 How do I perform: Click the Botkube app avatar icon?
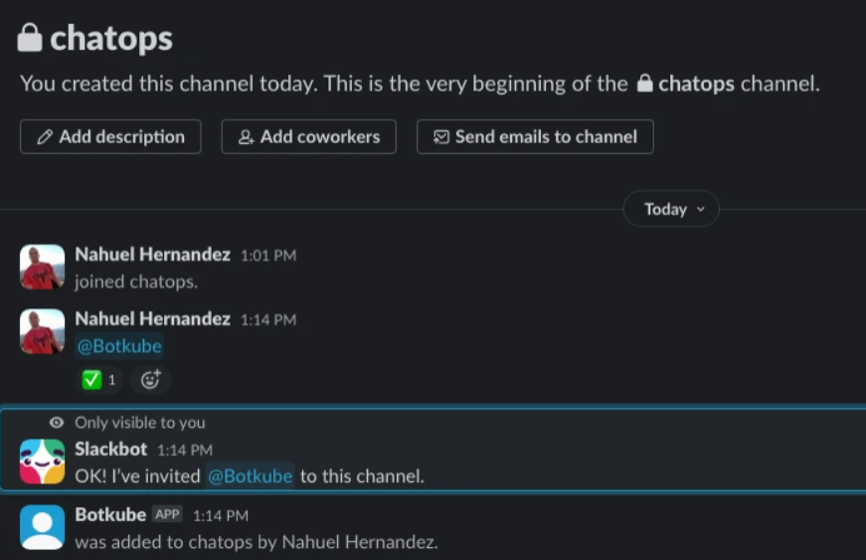point(42,527)
